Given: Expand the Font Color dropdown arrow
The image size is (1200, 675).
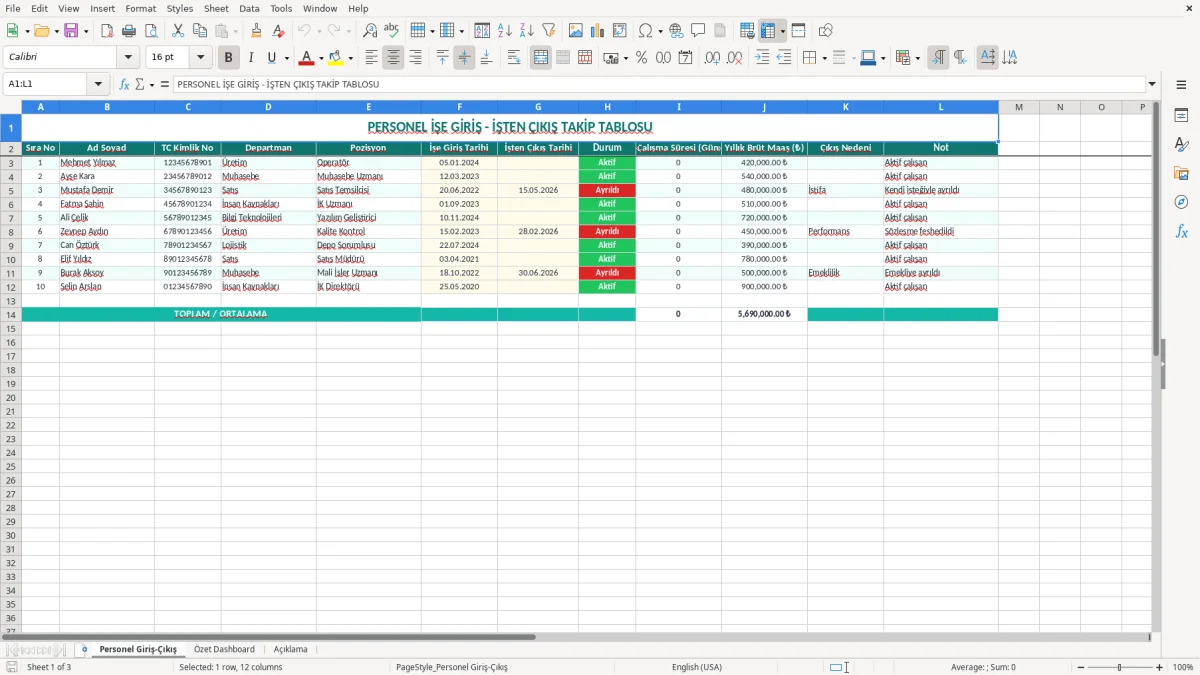Looking at the screenshot, I should tap(321, 58).
